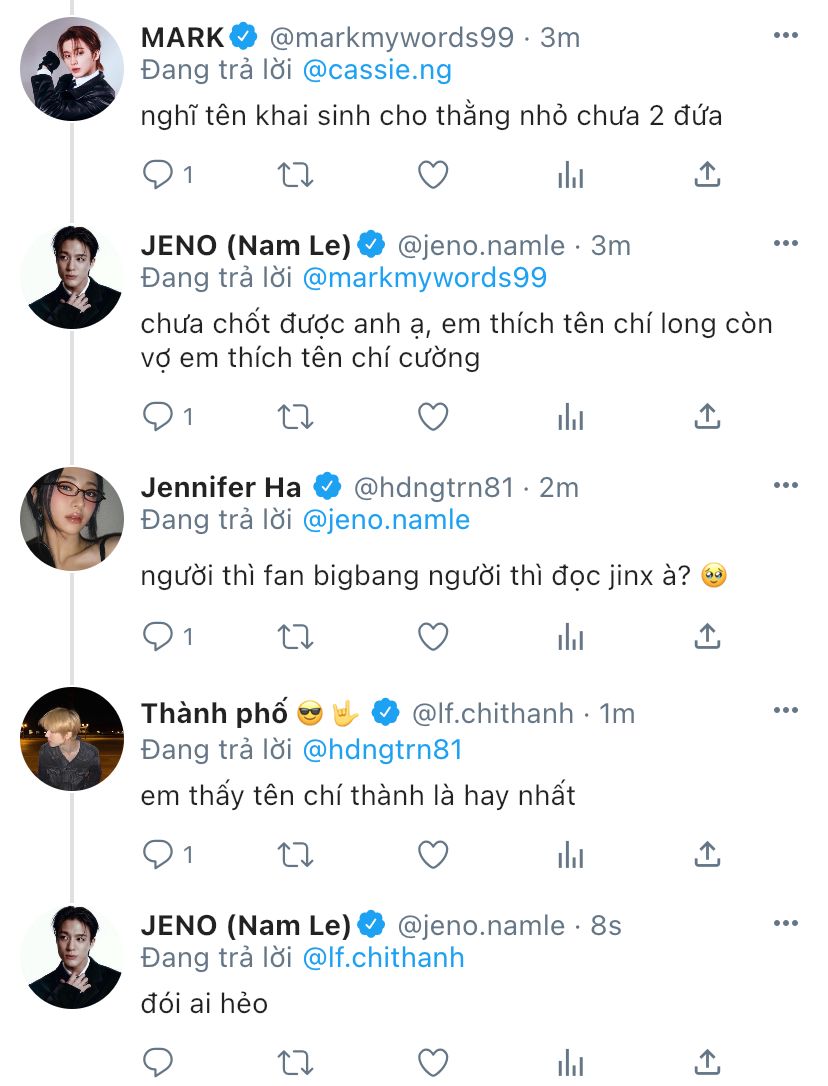Open more options on MARK's tweet
Viewport: 828px width, 1086px height.
click(x=786, y=36)
